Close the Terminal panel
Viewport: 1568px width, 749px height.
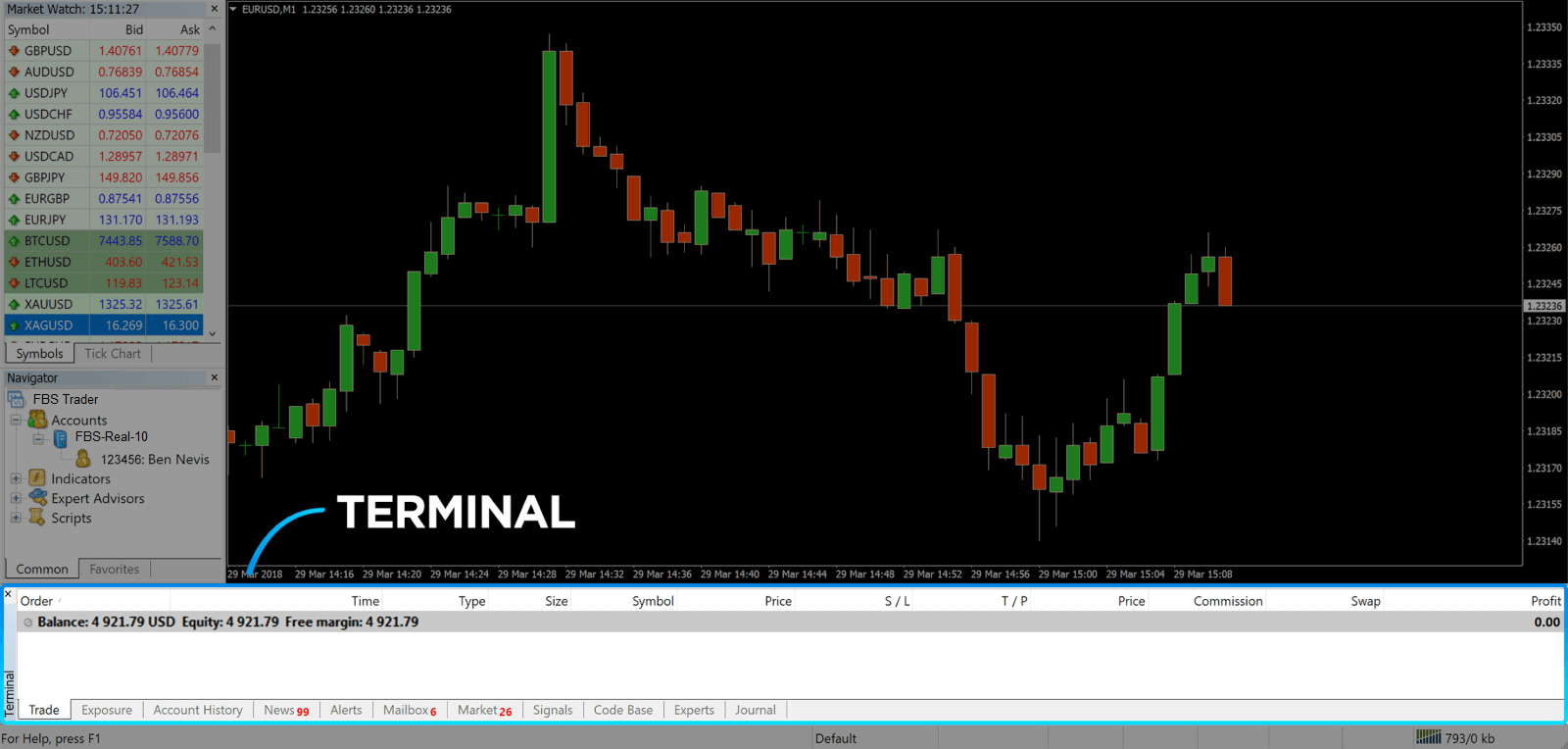coord(9,594)
